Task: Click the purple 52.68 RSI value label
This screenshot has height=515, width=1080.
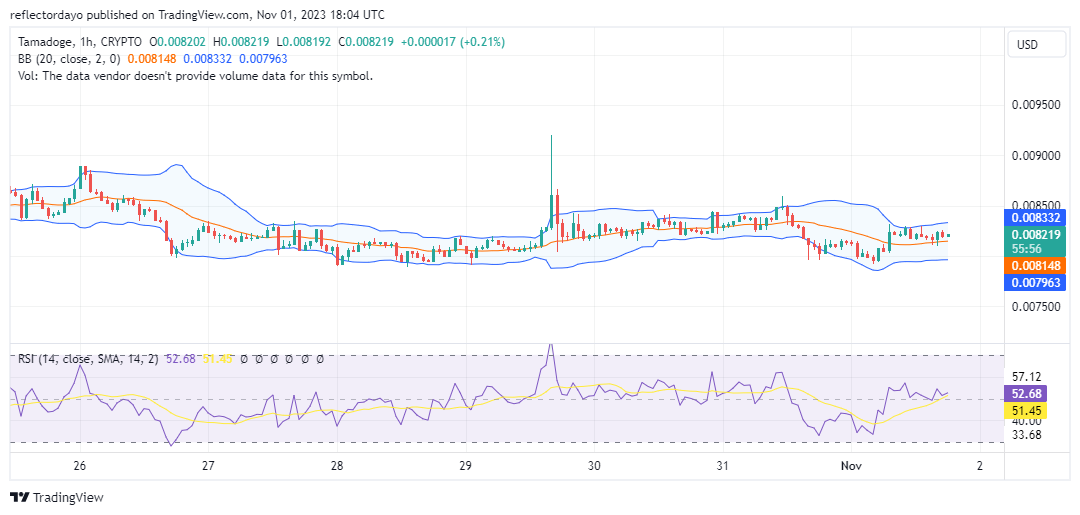Action: click(1026, 394)
